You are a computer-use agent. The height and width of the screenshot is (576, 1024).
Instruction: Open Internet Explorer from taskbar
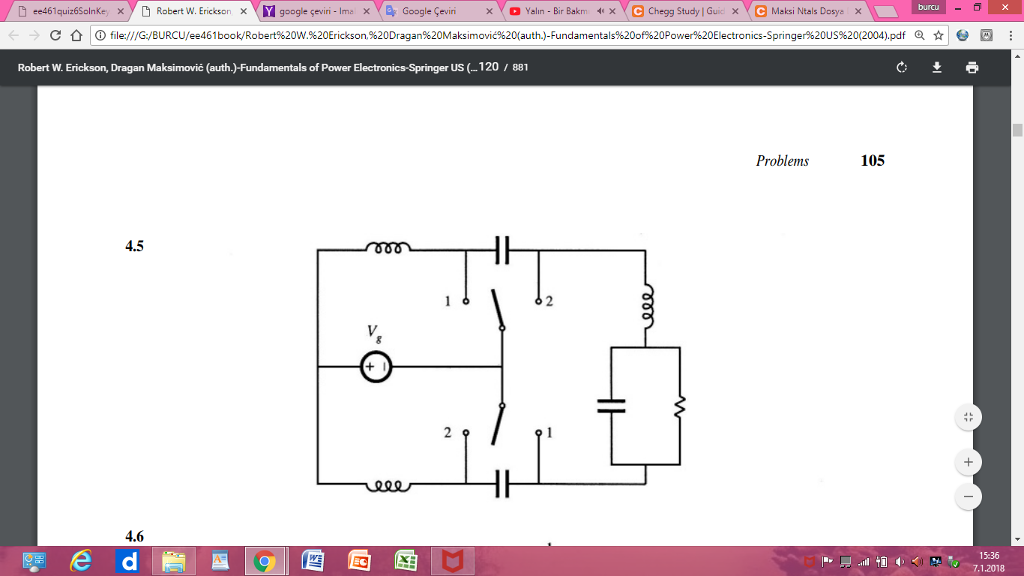pyautogui.click(x=81, y=561)
